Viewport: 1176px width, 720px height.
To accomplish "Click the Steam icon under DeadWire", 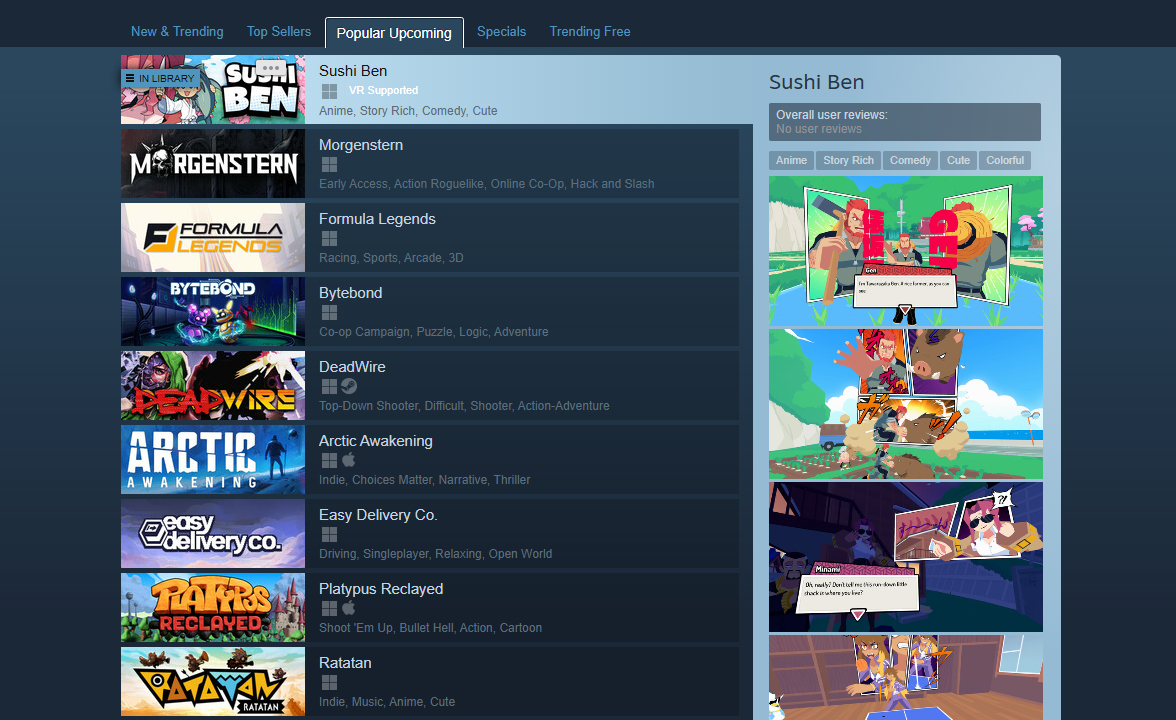I will (348, 387).
